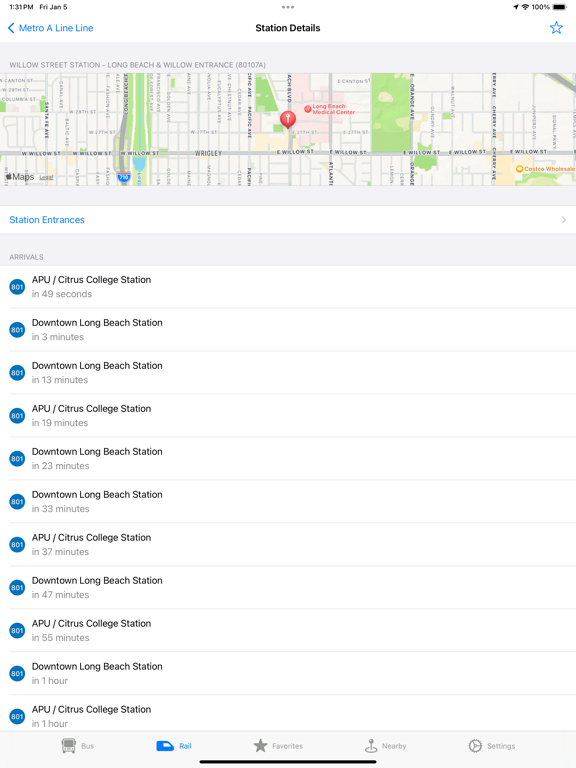This screenshot has width=576, height=768.
Task: Open the Legal link on map
Action: pyautogui.click(x=47, y=178)
